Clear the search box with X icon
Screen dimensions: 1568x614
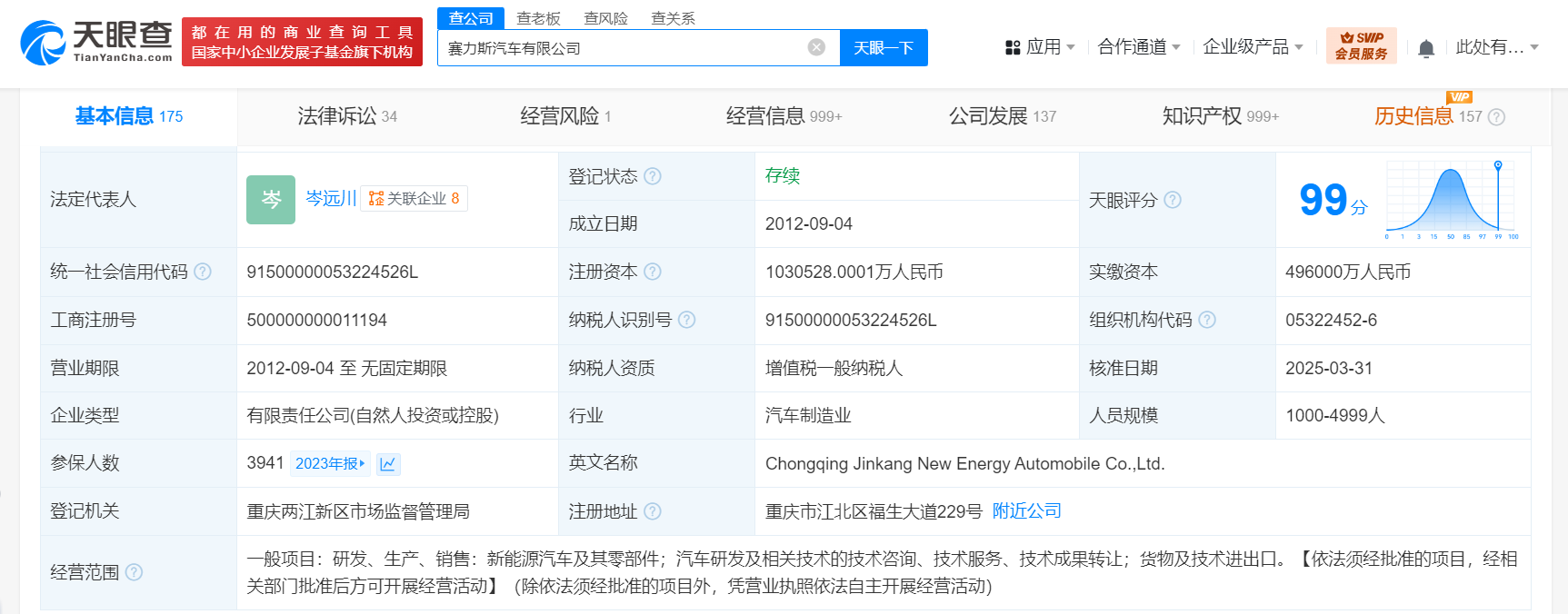coord(816,47)
